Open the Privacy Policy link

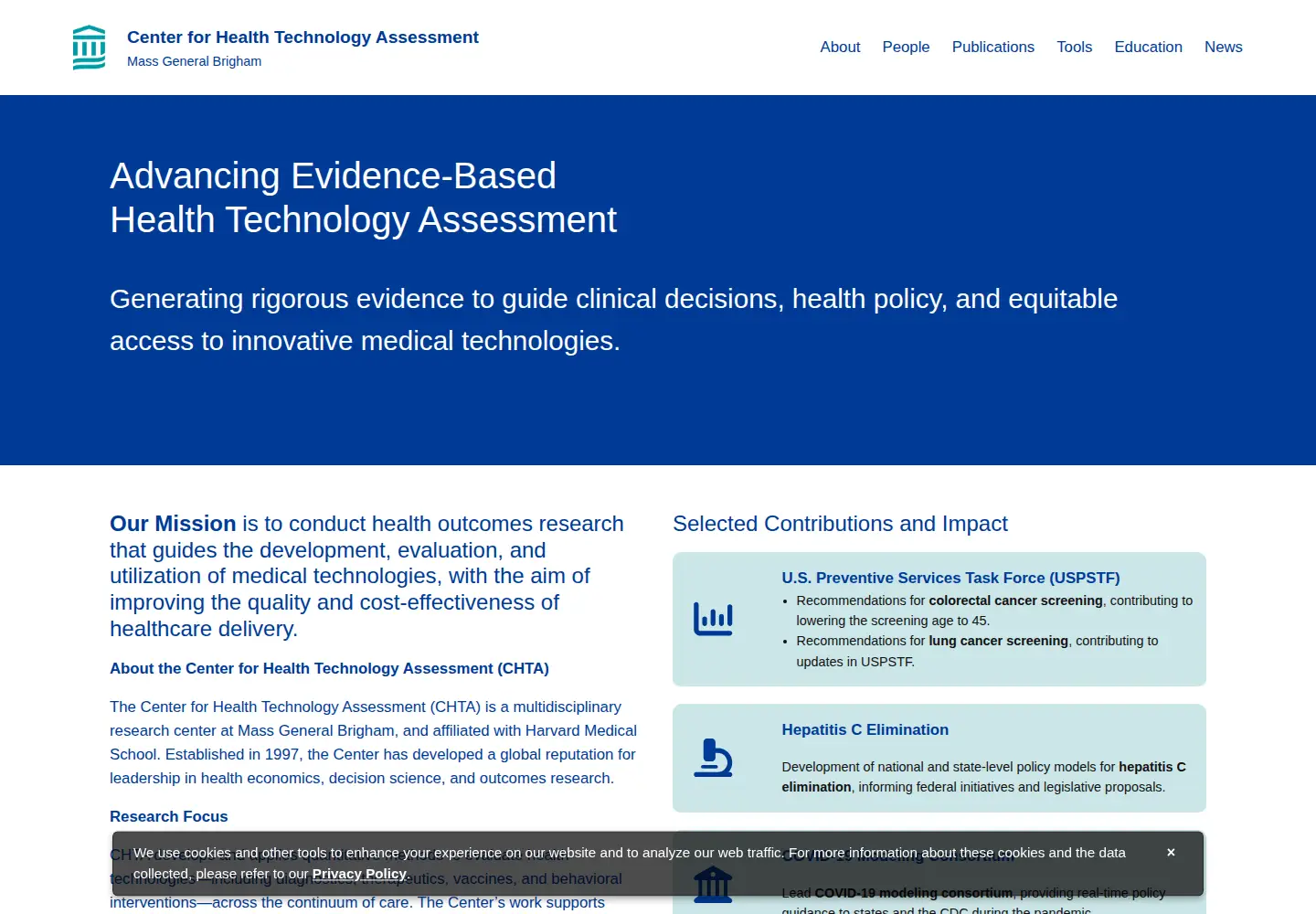click(359, 874)
